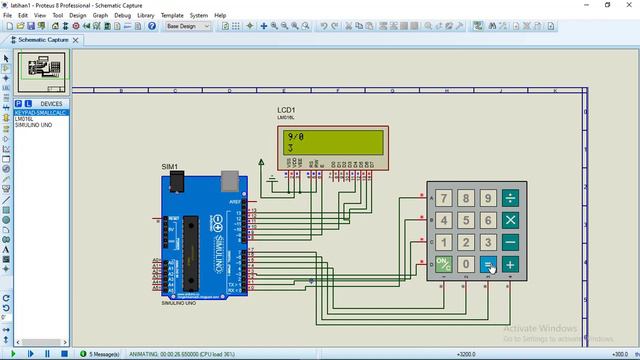
Task: Select LM016L in the devices list
Action: [x=24, y=119]
